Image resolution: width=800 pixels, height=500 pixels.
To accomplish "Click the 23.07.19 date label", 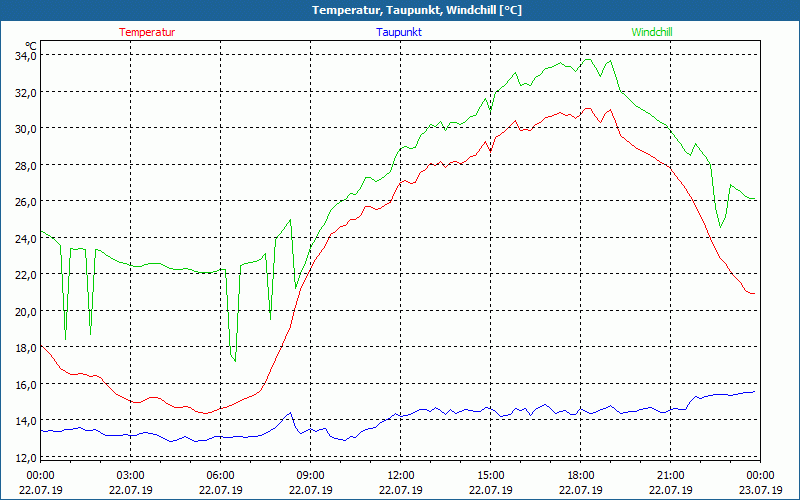I will pyautogui.click(x=761, y=490).
